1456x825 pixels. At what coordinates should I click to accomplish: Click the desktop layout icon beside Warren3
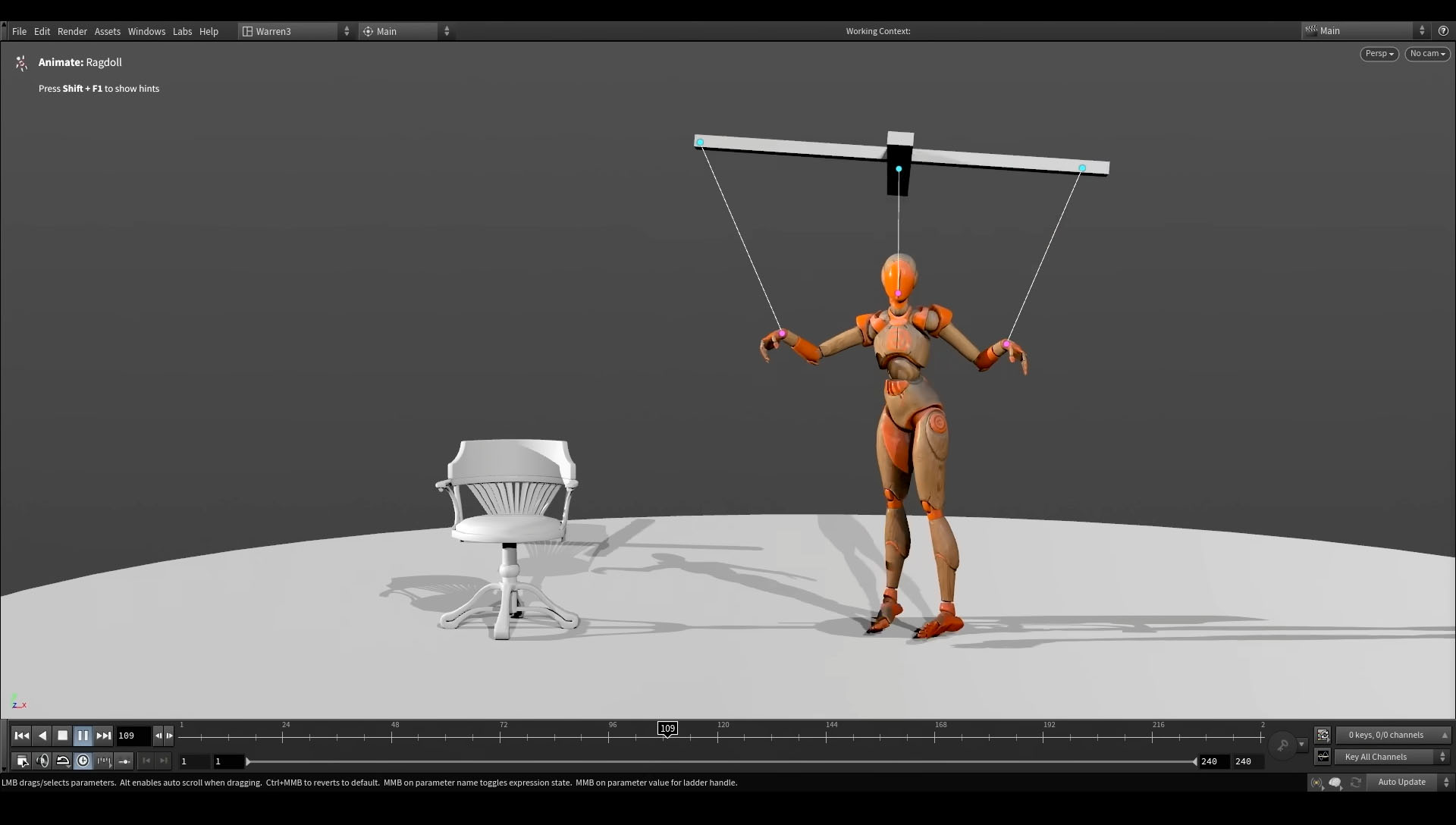pyautogui.click(x=247, y=31)
